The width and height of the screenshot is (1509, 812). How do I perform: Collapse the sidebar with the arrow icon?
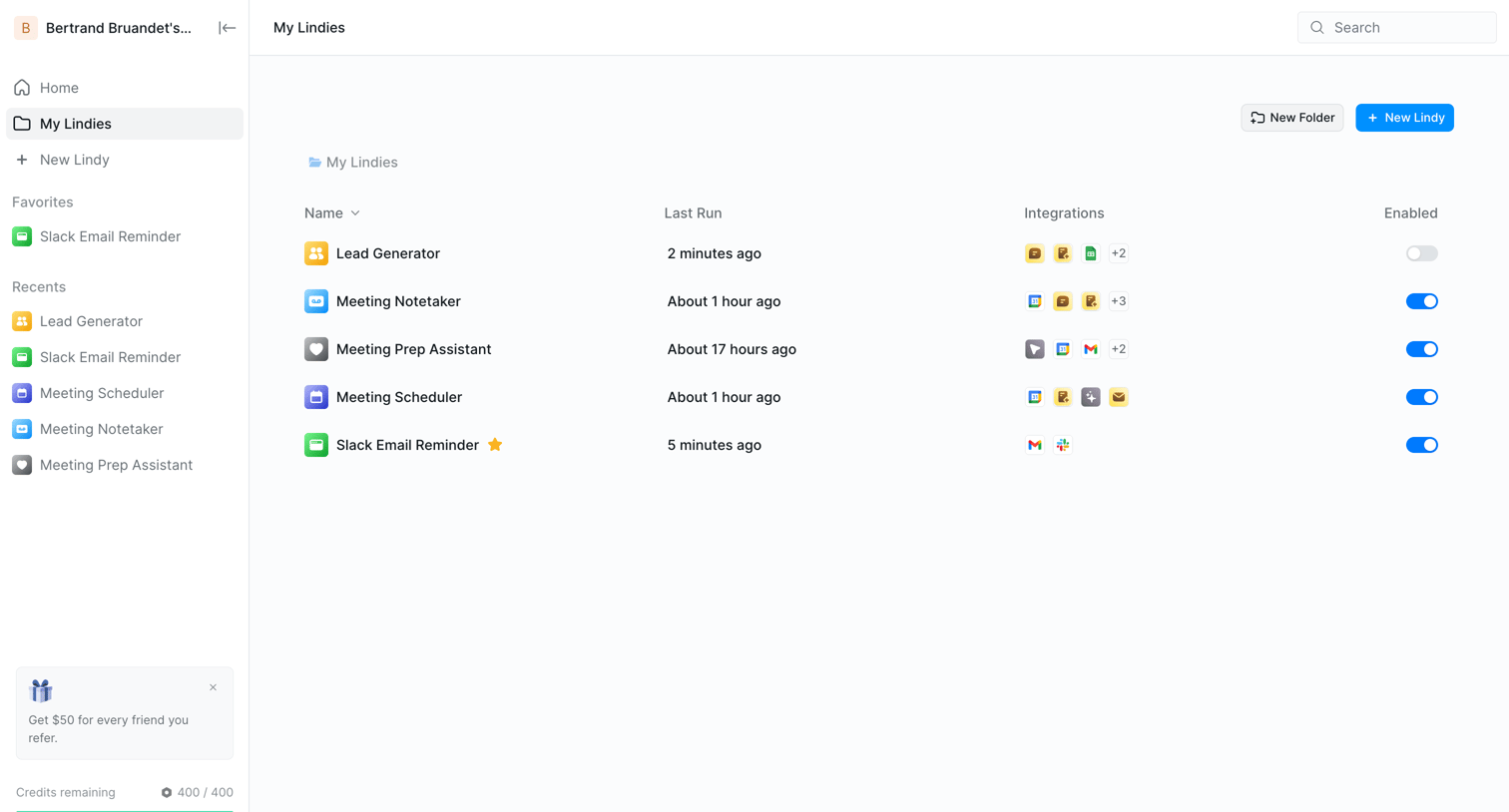pos(227,28)
